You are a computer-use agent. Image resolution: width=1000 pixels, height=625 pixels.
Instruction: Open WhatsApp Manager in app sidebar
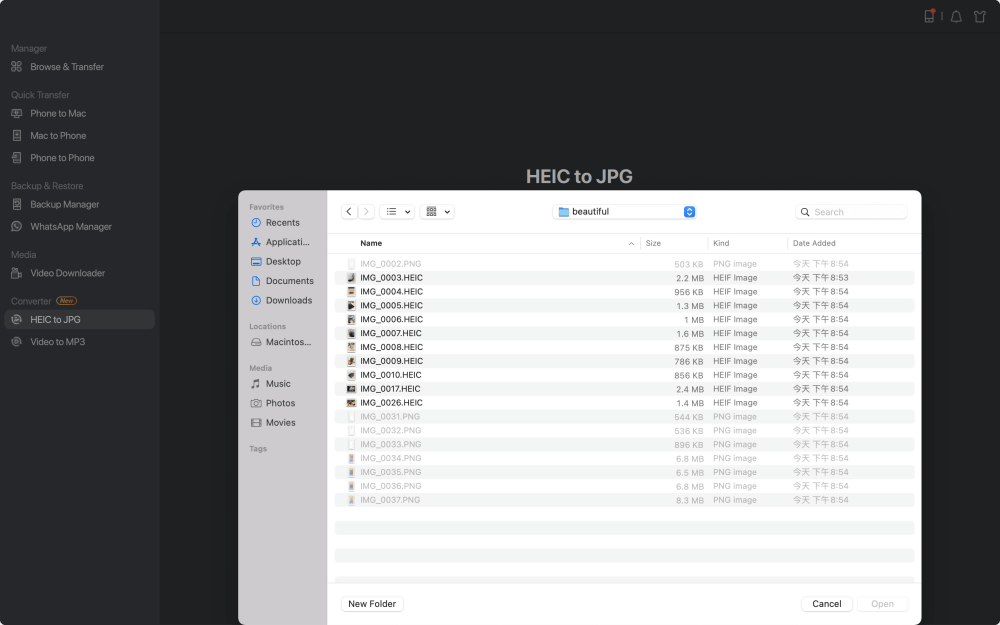pyautogui.click(x=70, y=227)
